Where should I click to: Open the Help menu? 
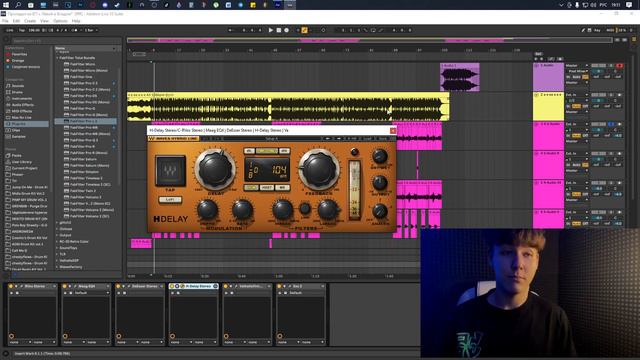click(76, 21)
